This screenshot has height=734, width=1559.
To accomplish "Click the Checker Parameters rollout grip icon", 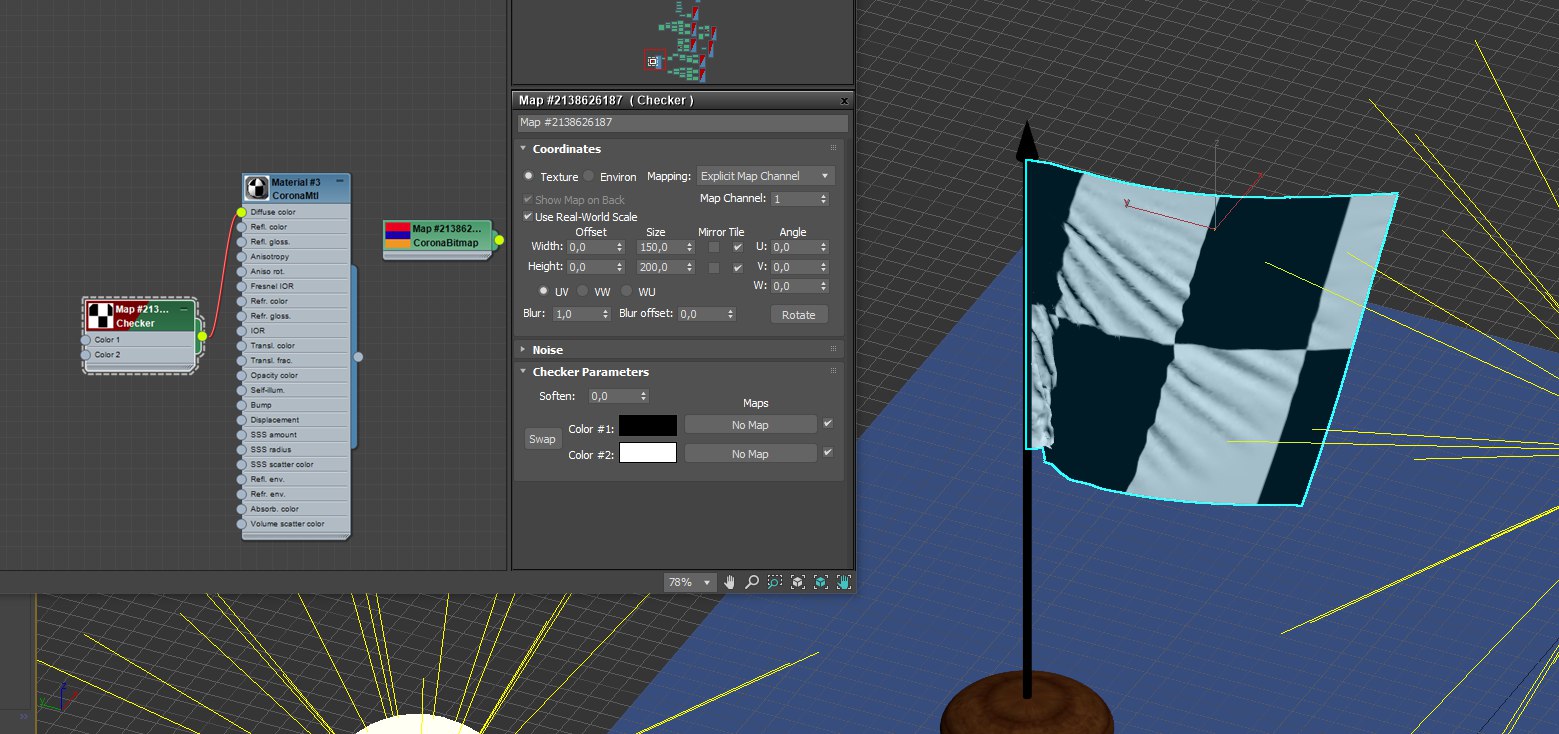I will click(x=833, y=371).
